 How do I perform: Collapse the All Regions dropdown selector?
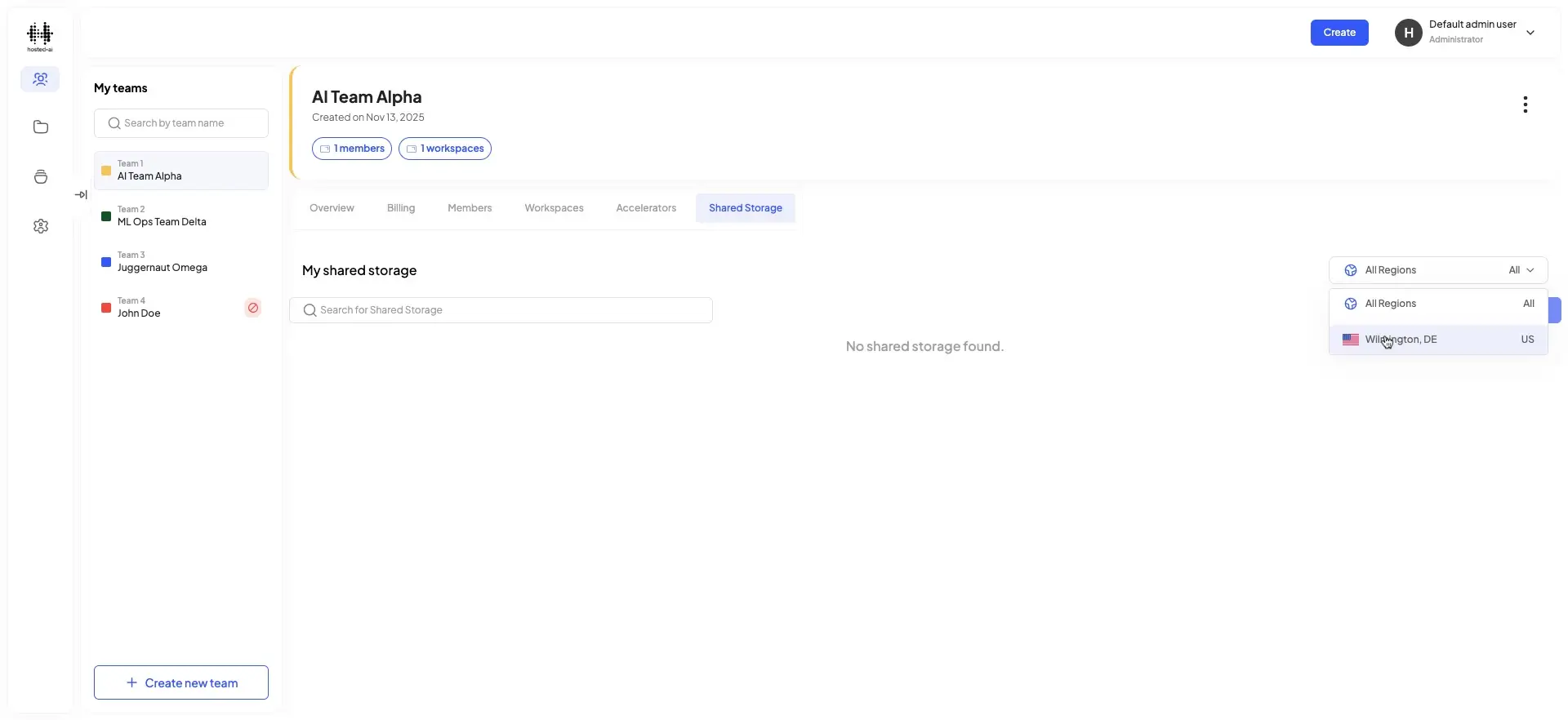point(1438,270)
